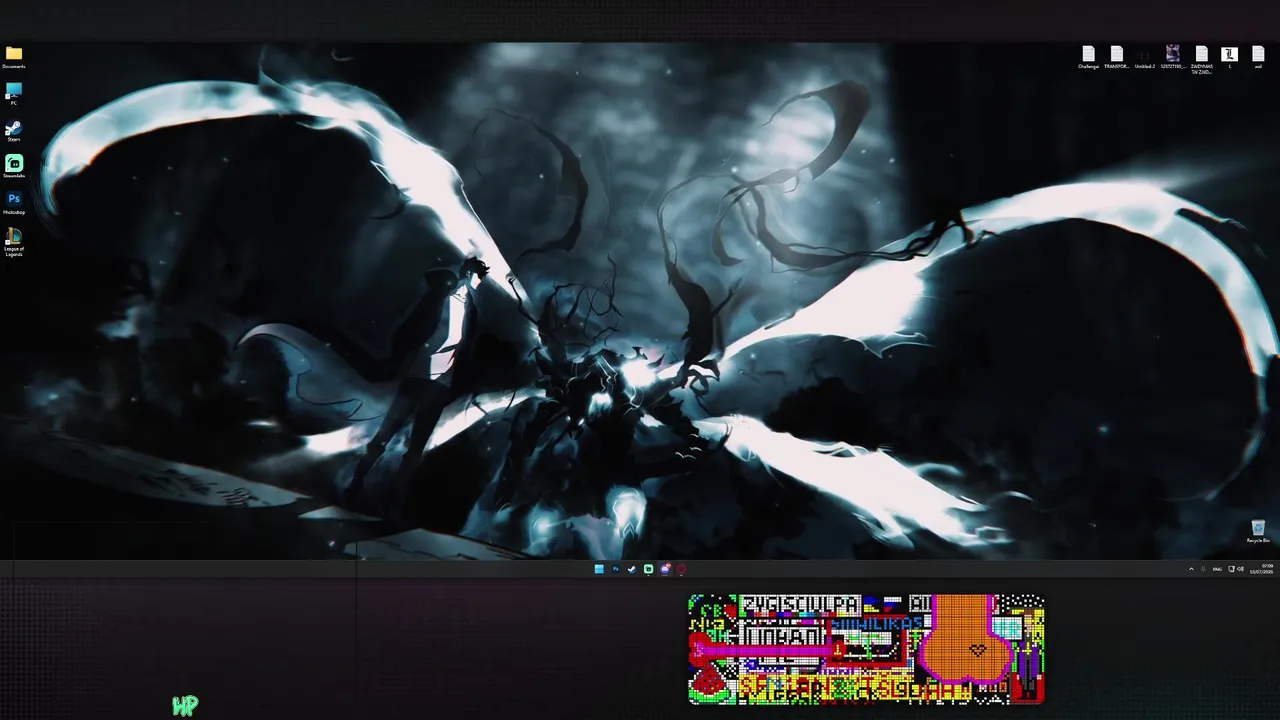The height and width of the screenshot is (720, 1280).
Task: Click the microphone tray icon
Action: 1203,569
